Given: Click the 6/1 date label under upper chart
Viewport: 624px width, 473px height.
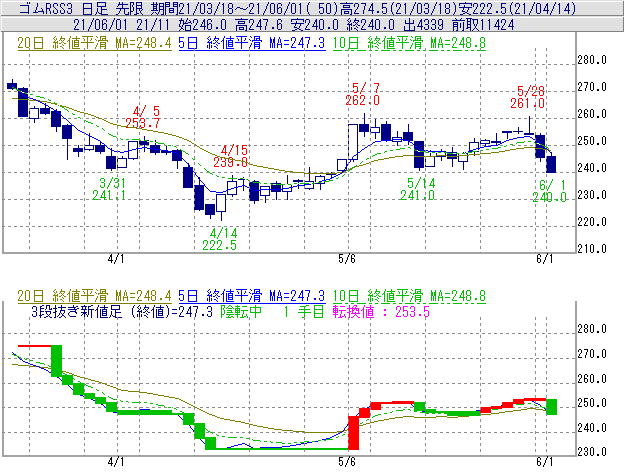Looking at the screenshot, I should [x=545, y=259].
